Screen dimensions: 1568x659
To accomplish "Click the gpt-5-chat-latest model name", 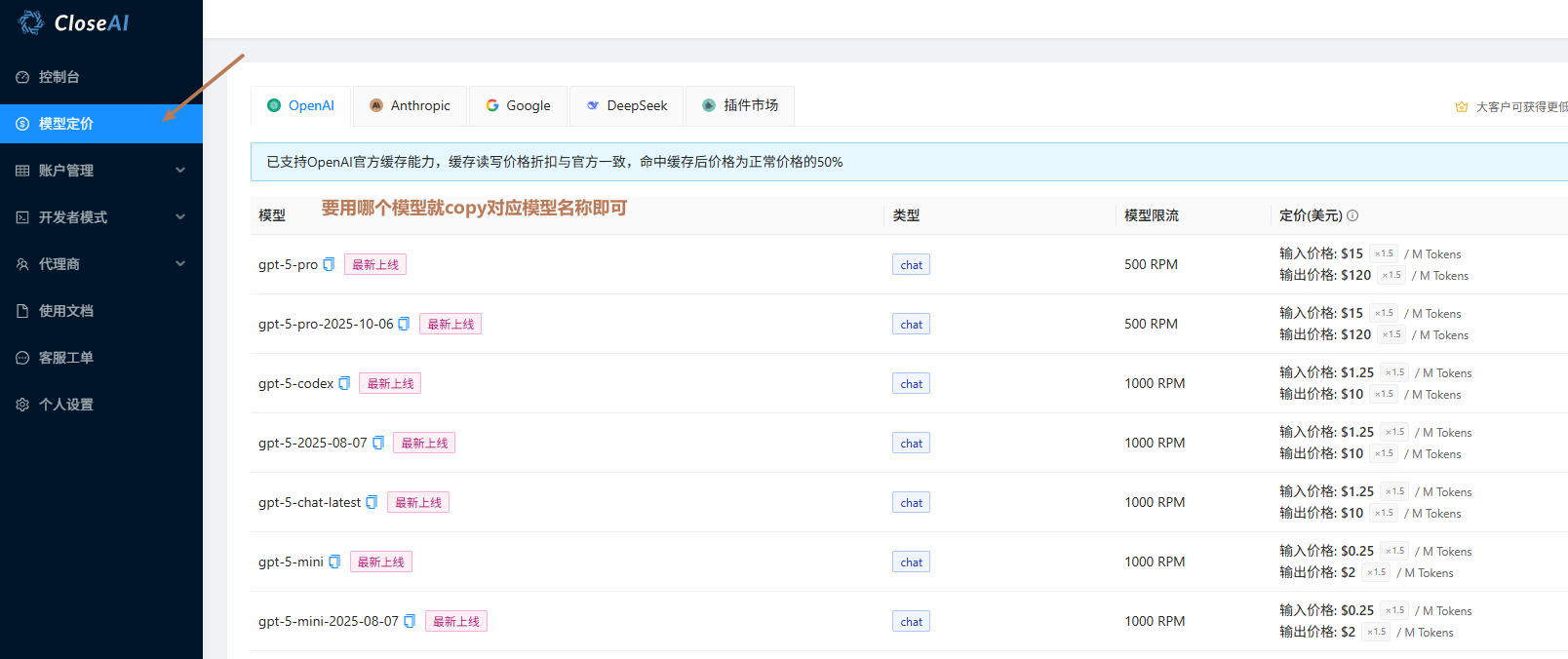I will point(309,502).
